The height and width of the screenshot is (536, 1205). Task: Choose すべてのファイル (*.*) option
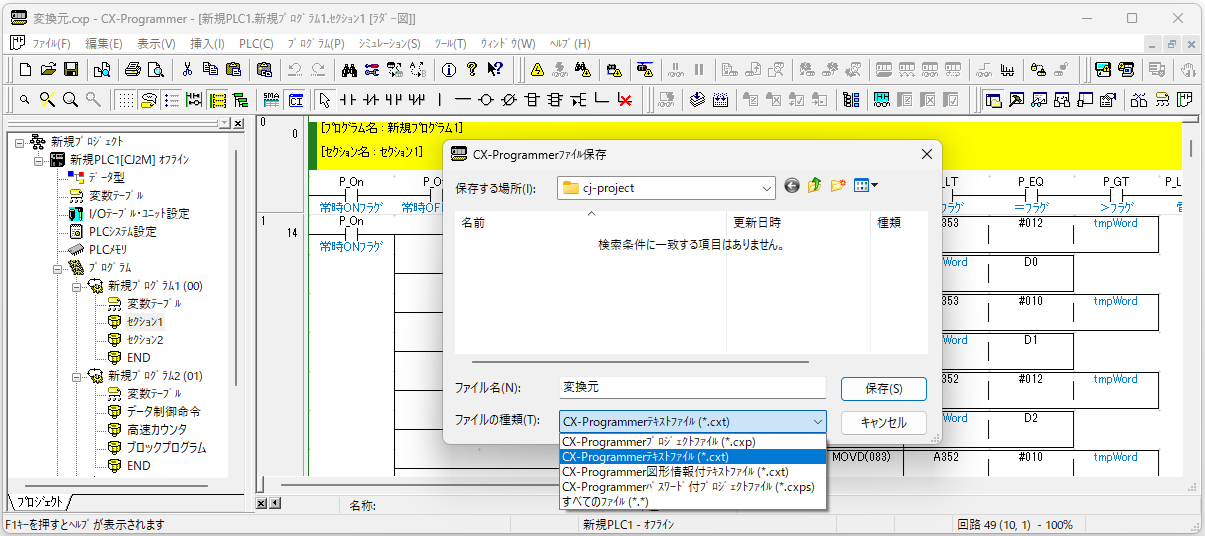[693, 501]
